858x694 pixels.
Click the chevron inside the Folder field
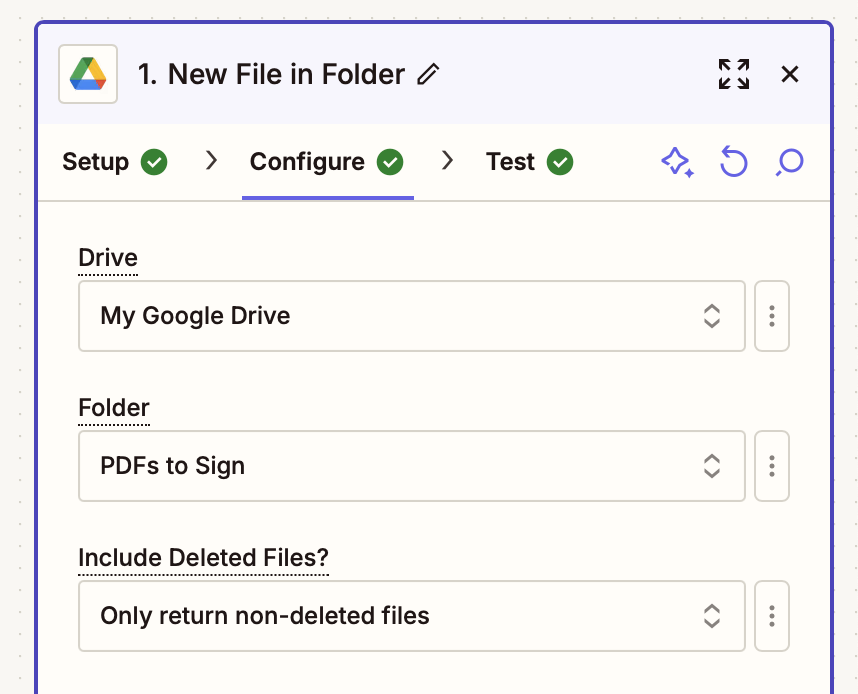712,466
